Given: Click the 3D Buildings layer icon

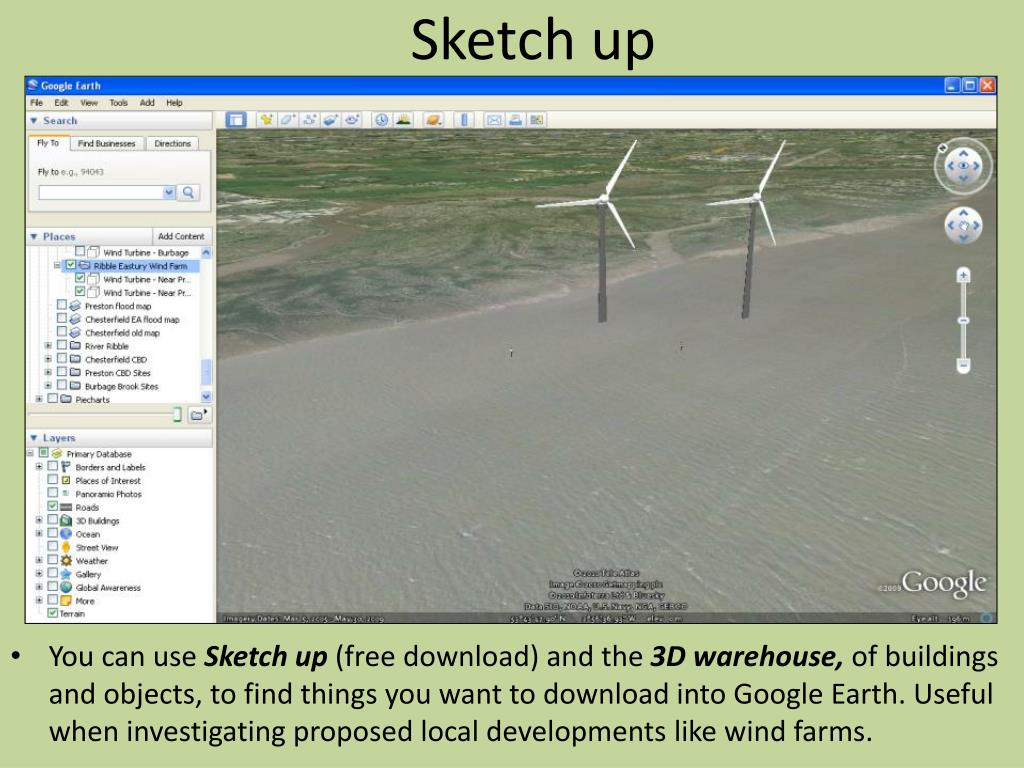Looking at the screenshot, I should click(x=66, y=520).
